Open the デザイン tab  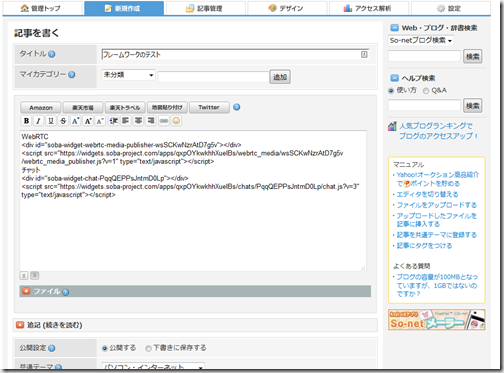(287, 8)
